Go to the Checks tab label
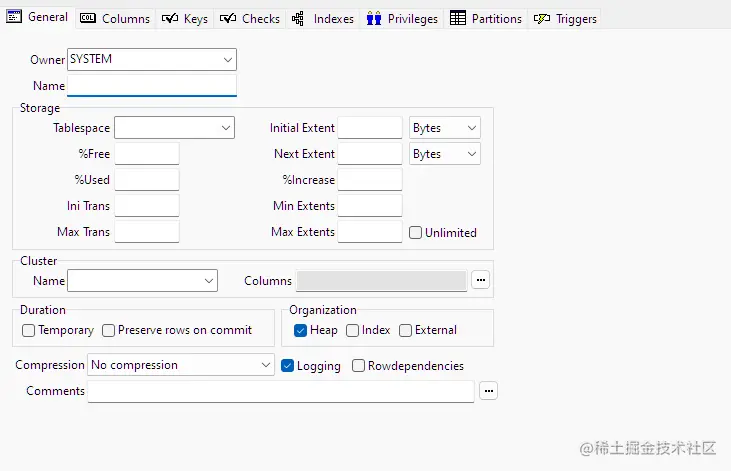Screen dimensions: 731x471 tap(261, 19)
